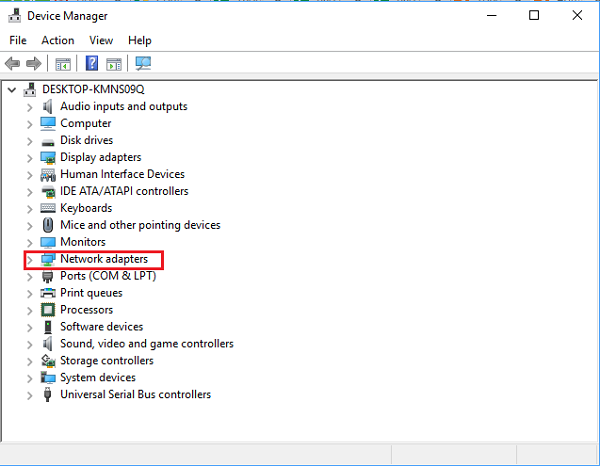Collapse the DESKTOP-KMNS09Q root node
600x466 pixels.
(x=12, y=89)
